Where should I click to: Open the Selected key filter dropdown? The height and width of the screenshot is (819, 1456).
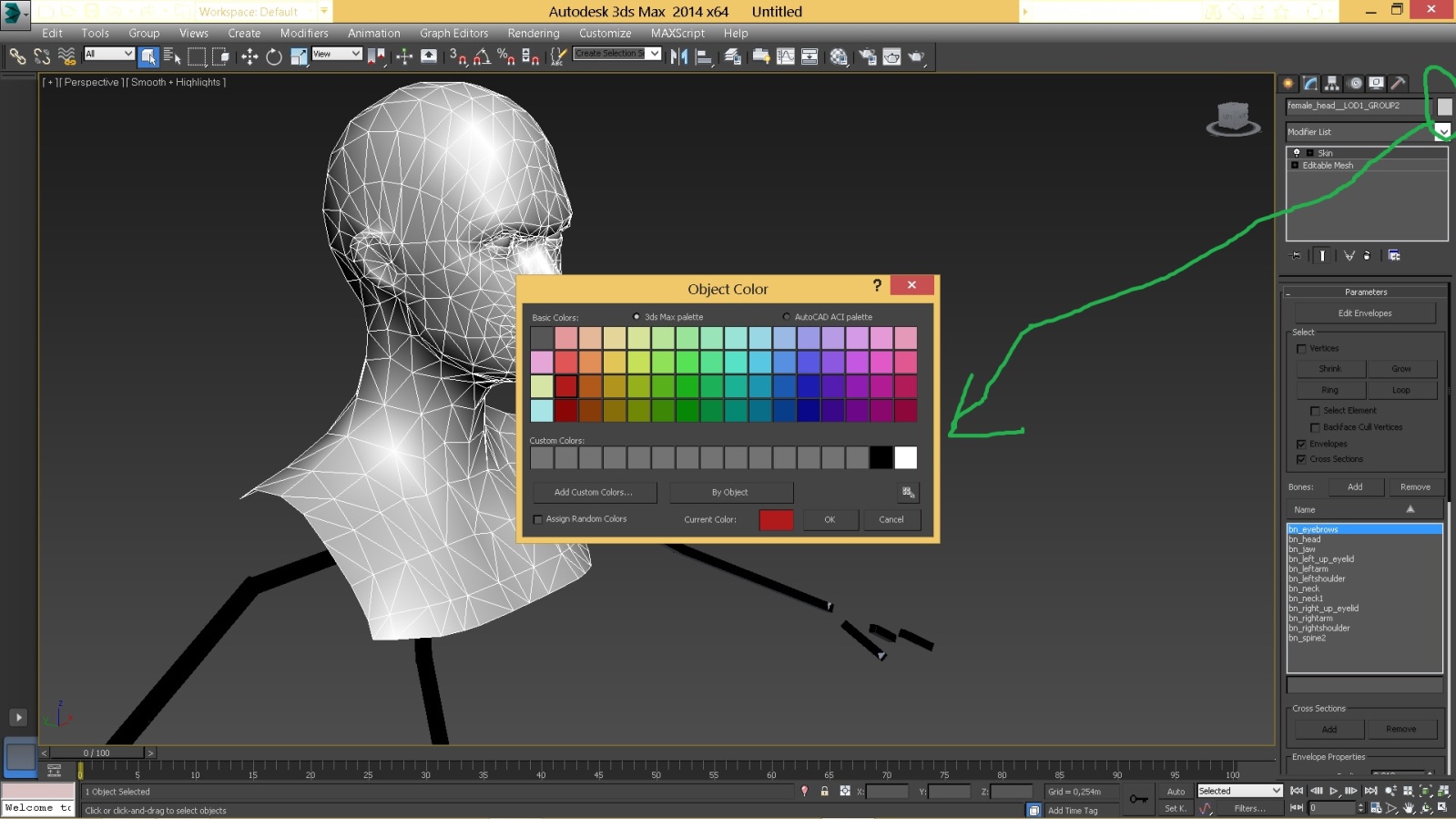coord(1239,791)
